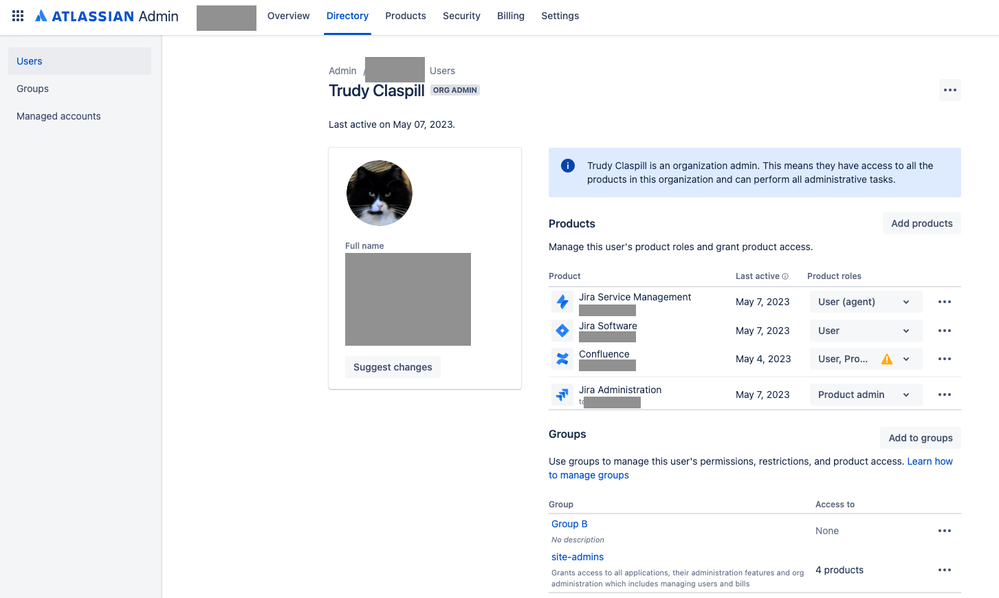Click the Suggest changes button
999x598 pixels.
click(392, 367)
